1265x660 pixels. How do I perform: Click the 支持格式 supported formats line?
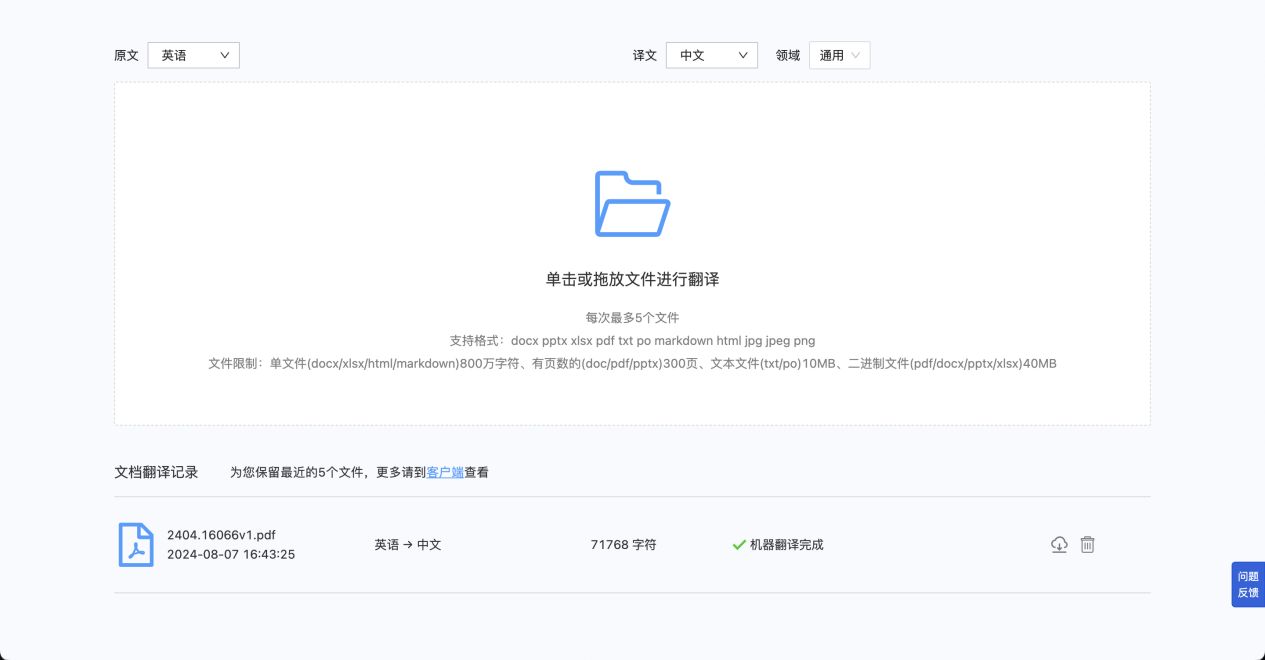click(x=632, y=341)
